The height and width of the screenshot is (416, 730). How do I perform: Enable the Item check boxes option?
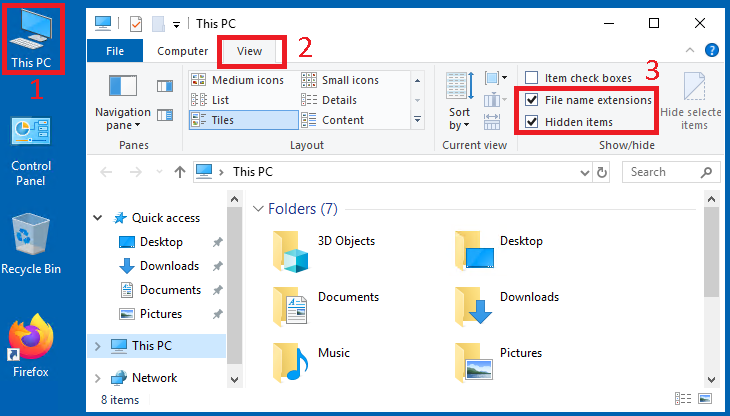pos(532,78)
